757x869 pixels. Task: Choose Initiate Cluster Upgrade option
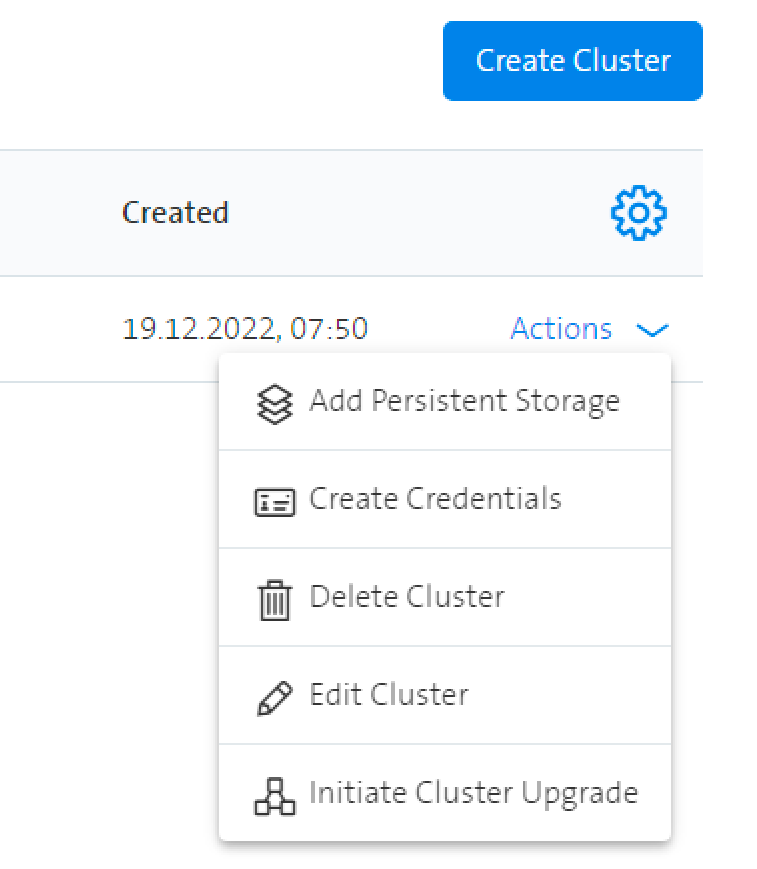point(445,793)
